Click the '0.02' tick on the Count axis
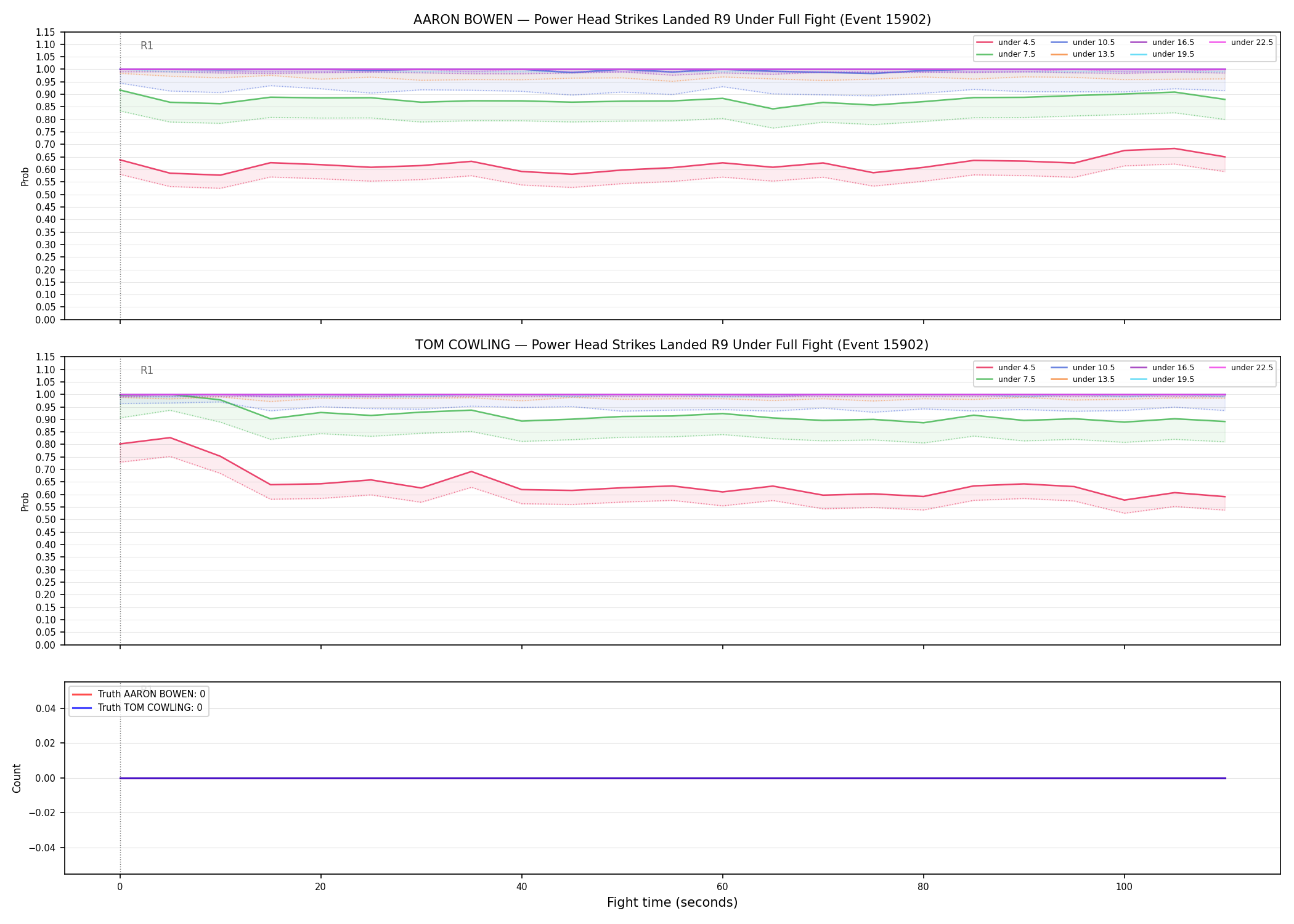The width and height of the screenshot is (1294, 924). (x=46, y=743)
